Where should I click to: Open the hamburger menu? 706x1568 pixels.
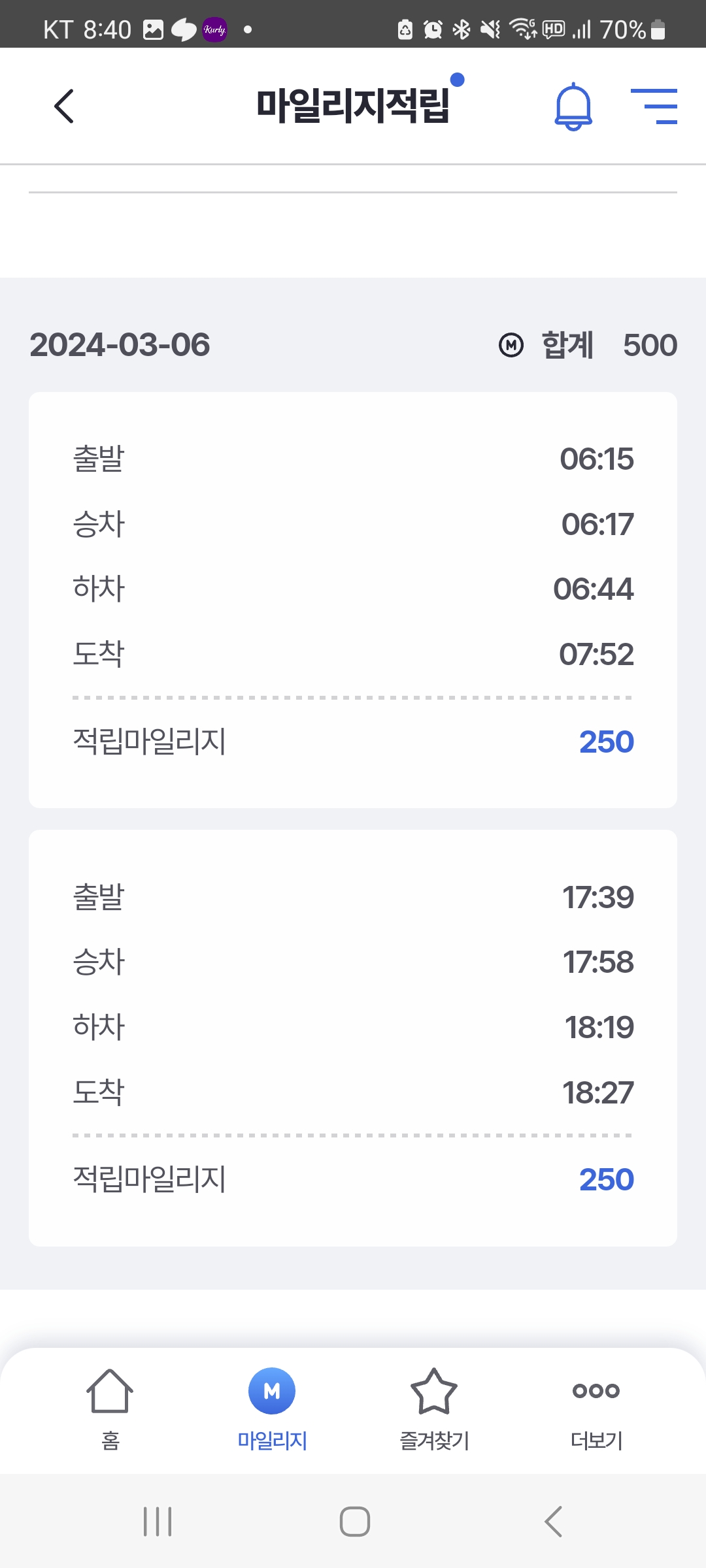tap(654, 106)
